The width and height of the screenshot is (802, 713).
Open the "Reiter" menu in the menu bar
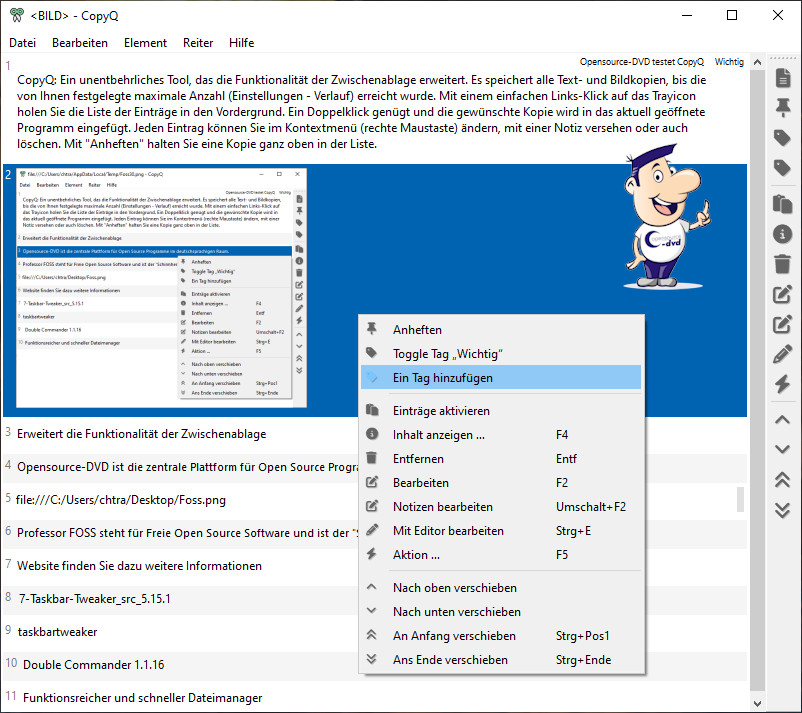[x=198, y=43]
